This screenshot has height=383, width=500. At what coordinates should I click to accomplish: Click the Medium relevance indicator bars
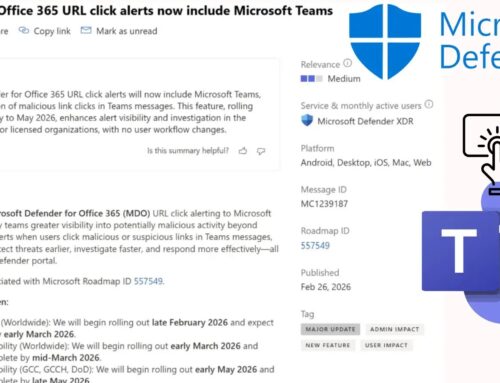point(311,79)
